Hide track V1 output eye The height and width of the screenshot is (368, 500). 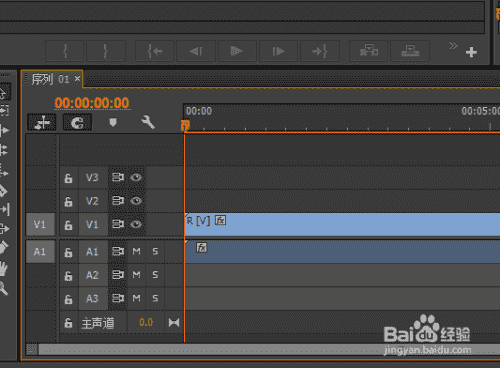(x=136, y=224)
